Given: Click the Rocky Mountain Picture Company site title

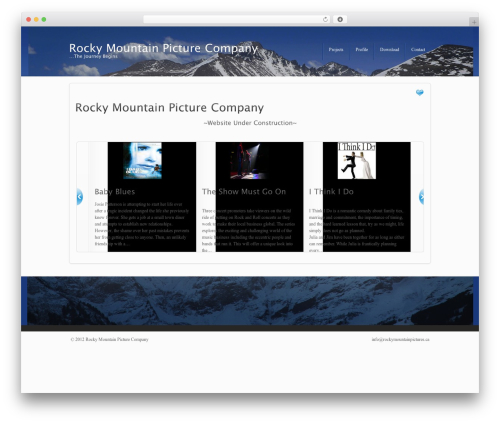Looking at the screenshot, I should pyautogui.click(x=163, y=48).
